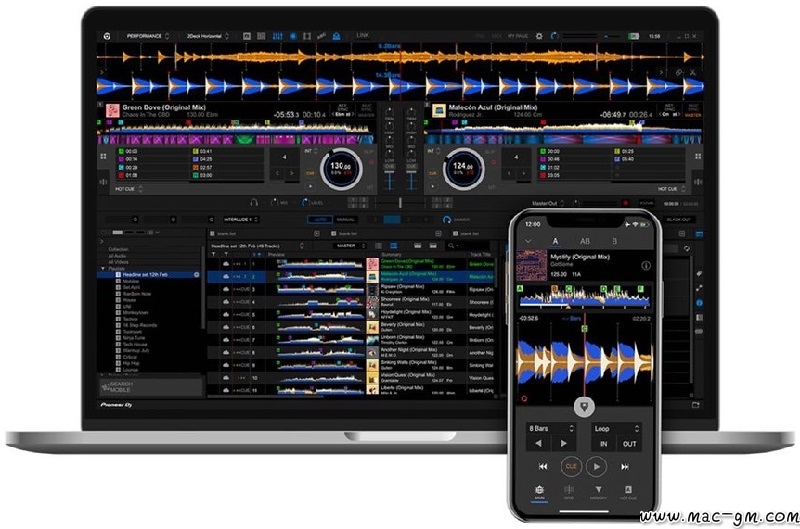
Task: Open the track info icon on phone
Action: pyautogui.click(x=645, y=265)
